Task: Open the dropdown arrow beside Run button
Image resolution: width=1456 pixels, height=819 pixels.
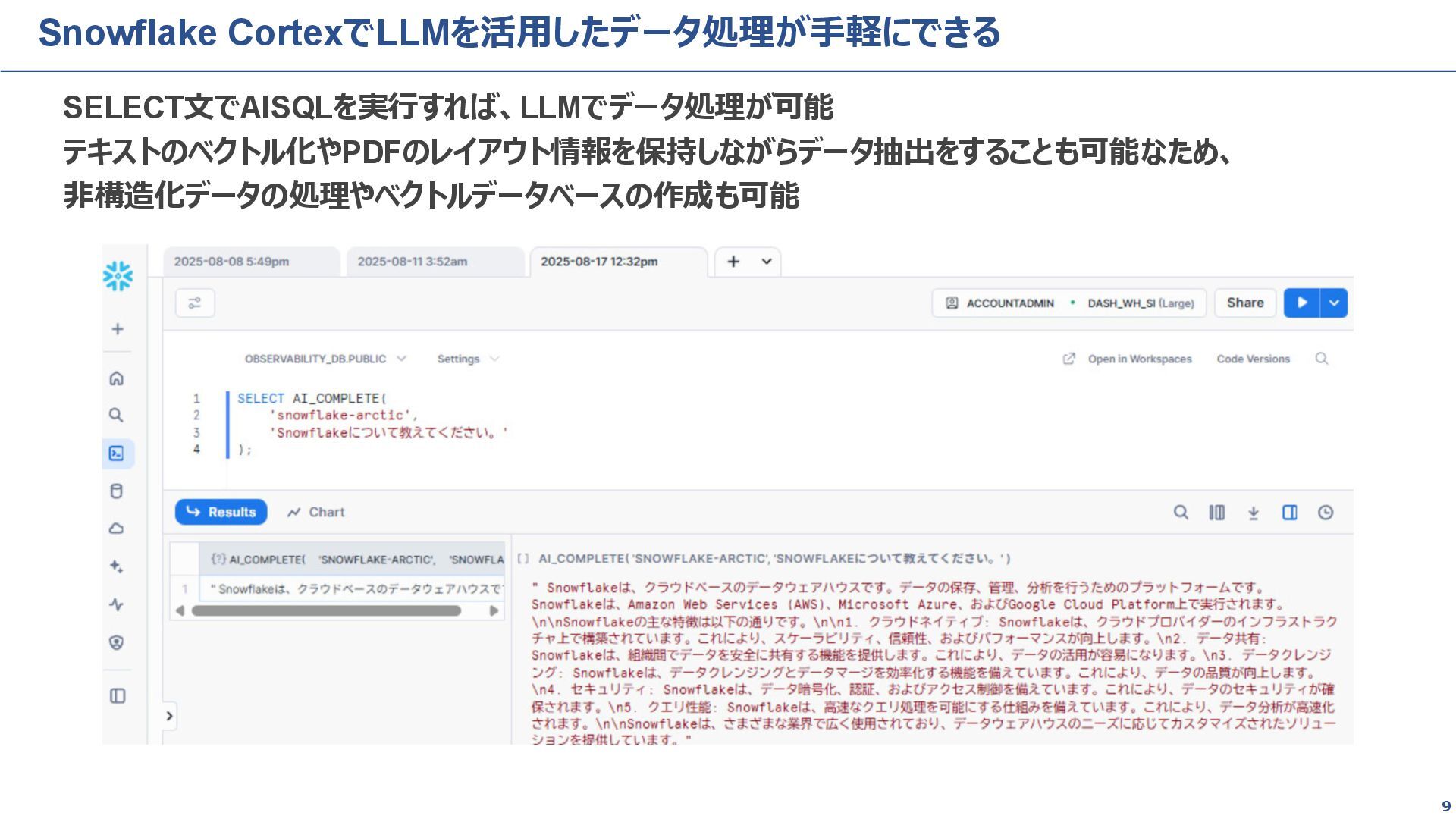Action: click(1334, 303)
